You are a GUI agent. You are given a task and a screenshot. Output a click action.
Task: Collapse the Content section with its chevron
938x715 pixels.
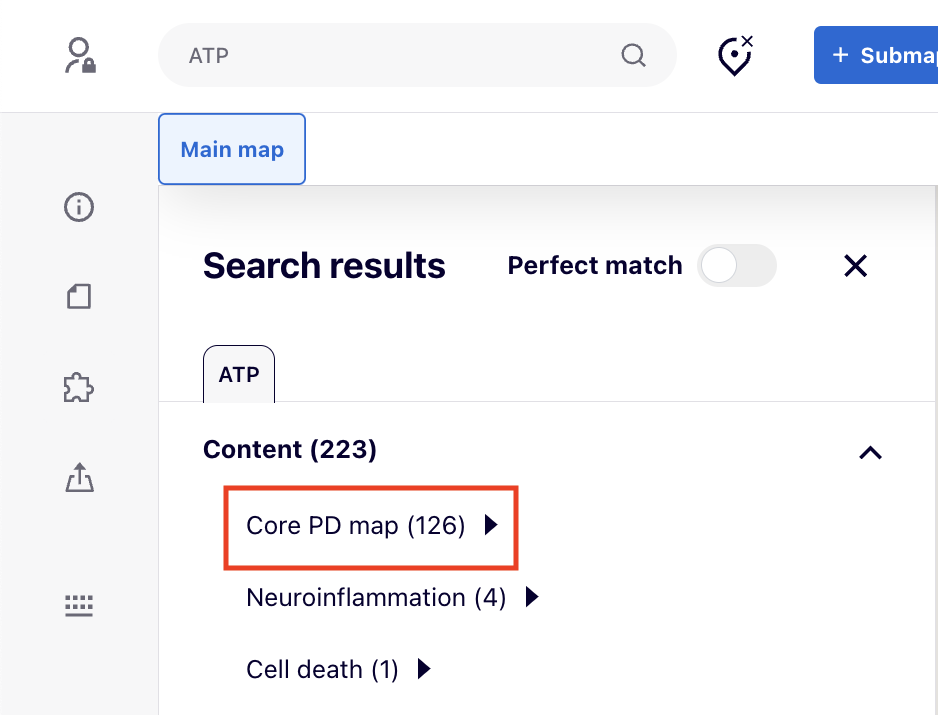click(x=870, y=452)
